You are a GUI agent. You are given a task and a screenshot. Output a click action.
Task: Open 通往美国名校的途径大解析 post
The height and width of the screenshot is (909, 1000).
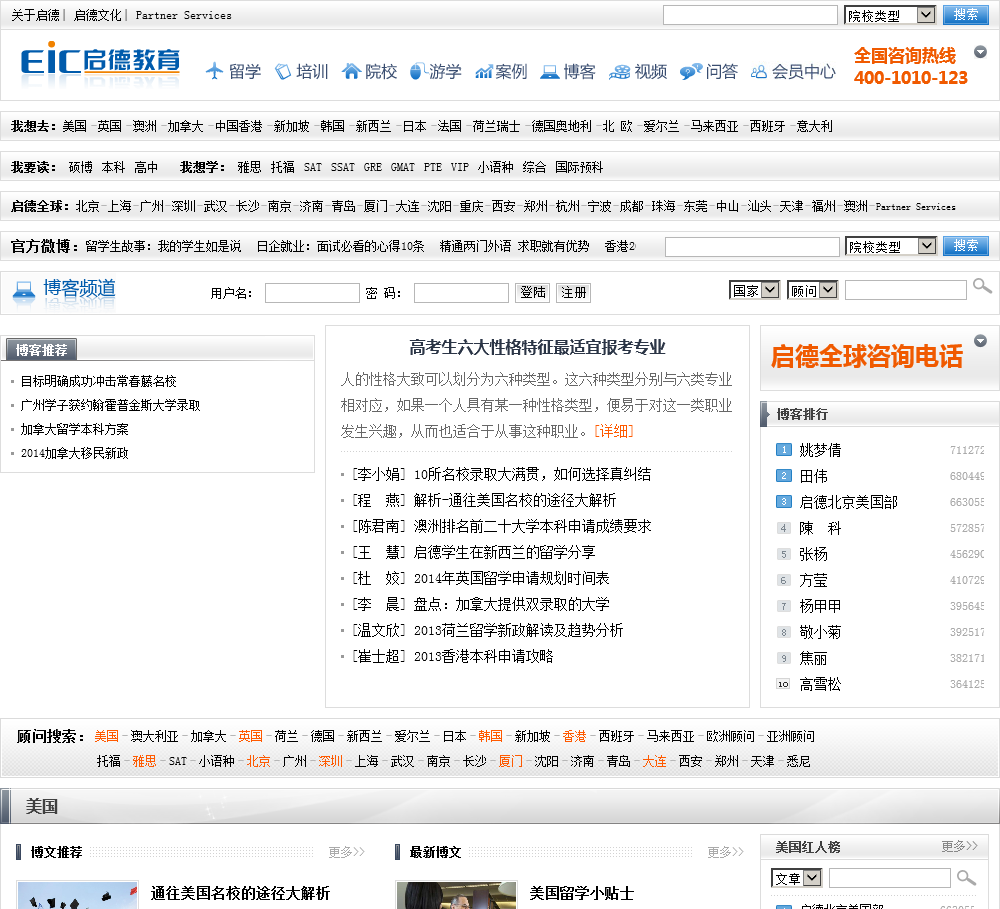(x=240, y=893)
